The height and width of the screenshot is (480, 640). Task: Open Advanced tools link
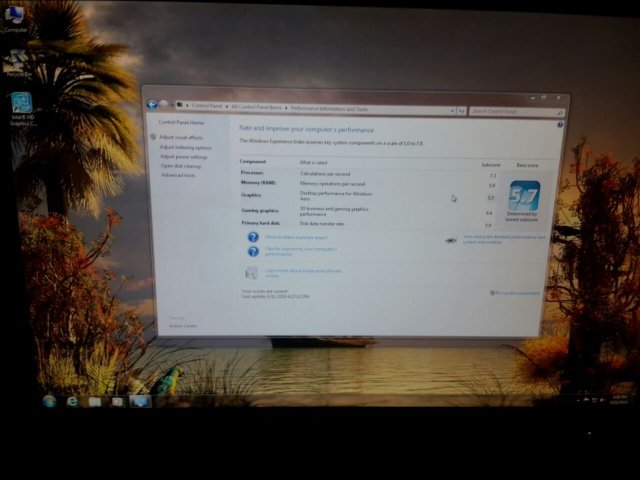point(178,175)
